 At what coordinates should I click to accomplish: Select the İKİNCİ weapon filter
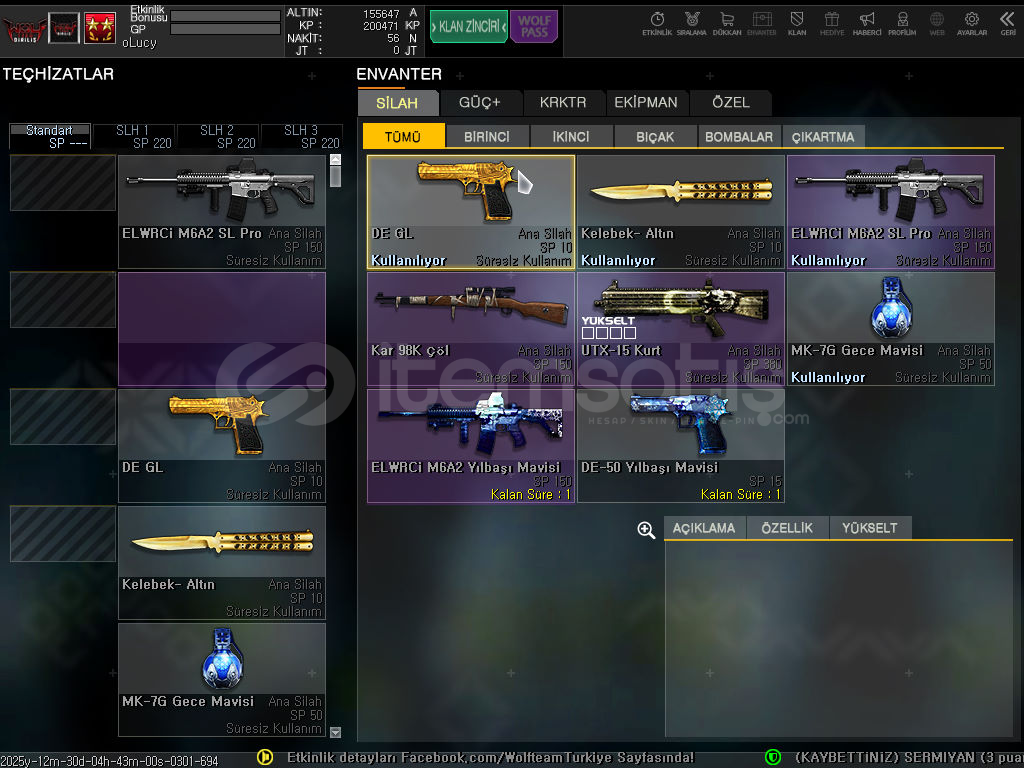[x=571, y=136]
